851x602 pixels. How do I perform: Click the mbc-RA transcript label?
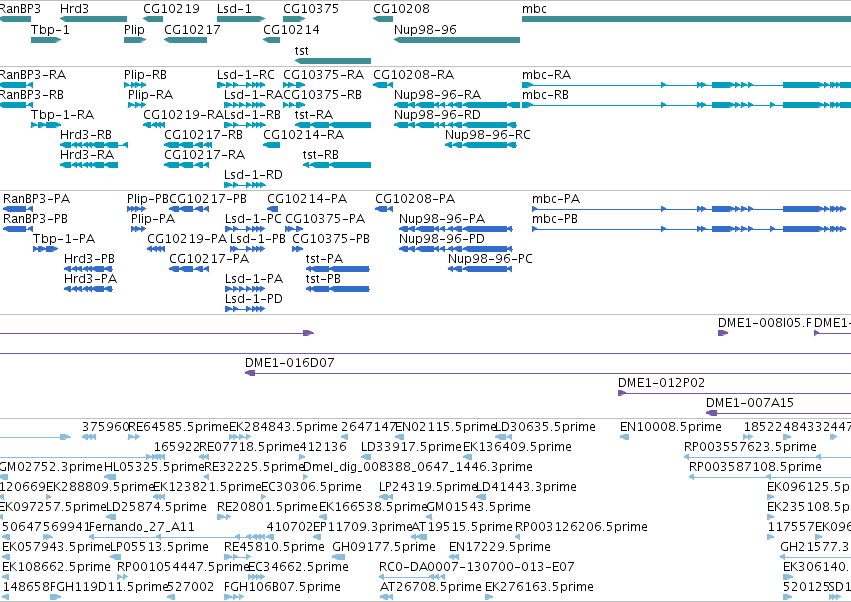[547, 74]
